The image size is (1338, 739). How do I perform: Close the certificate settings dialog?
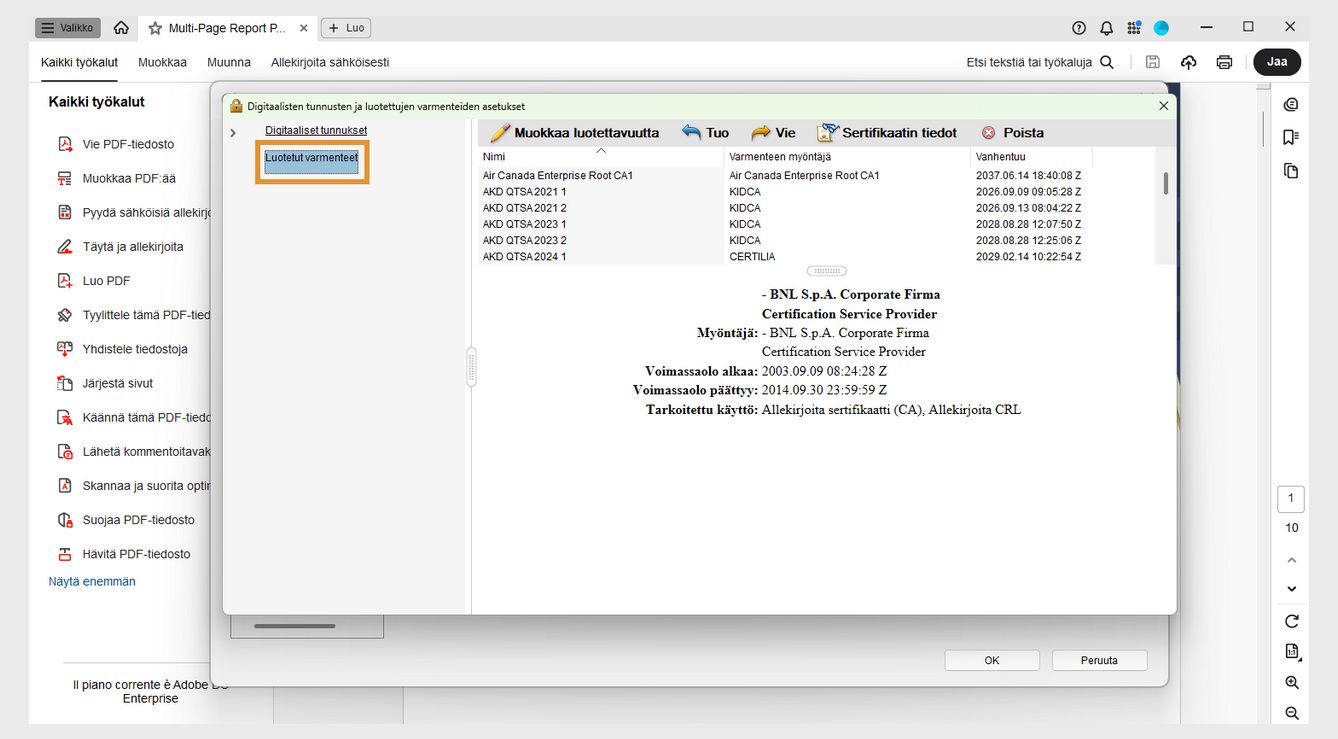(x=1163, y=105)
